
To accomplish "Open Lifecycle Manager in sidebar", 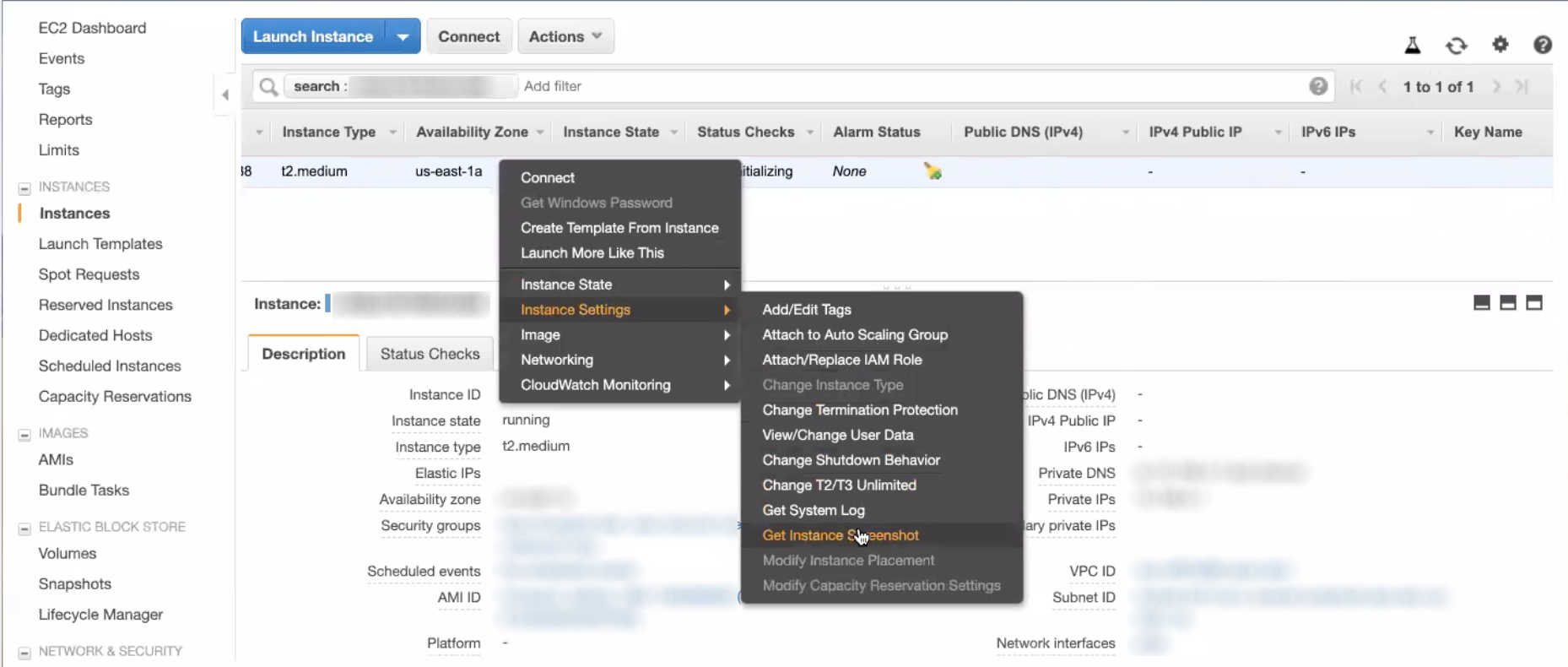I will tap(100, 615).
